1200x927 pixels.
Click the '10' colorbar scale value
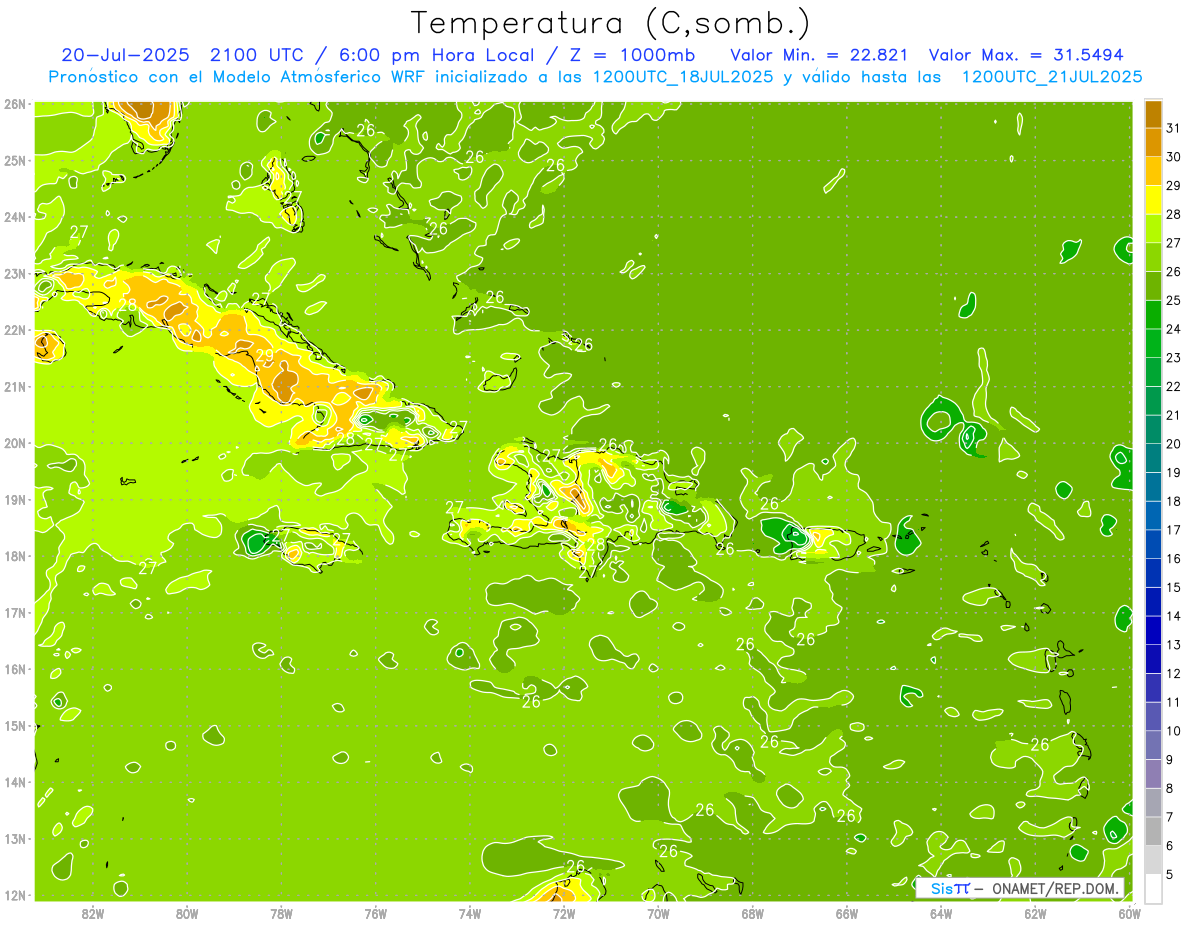1174,731
